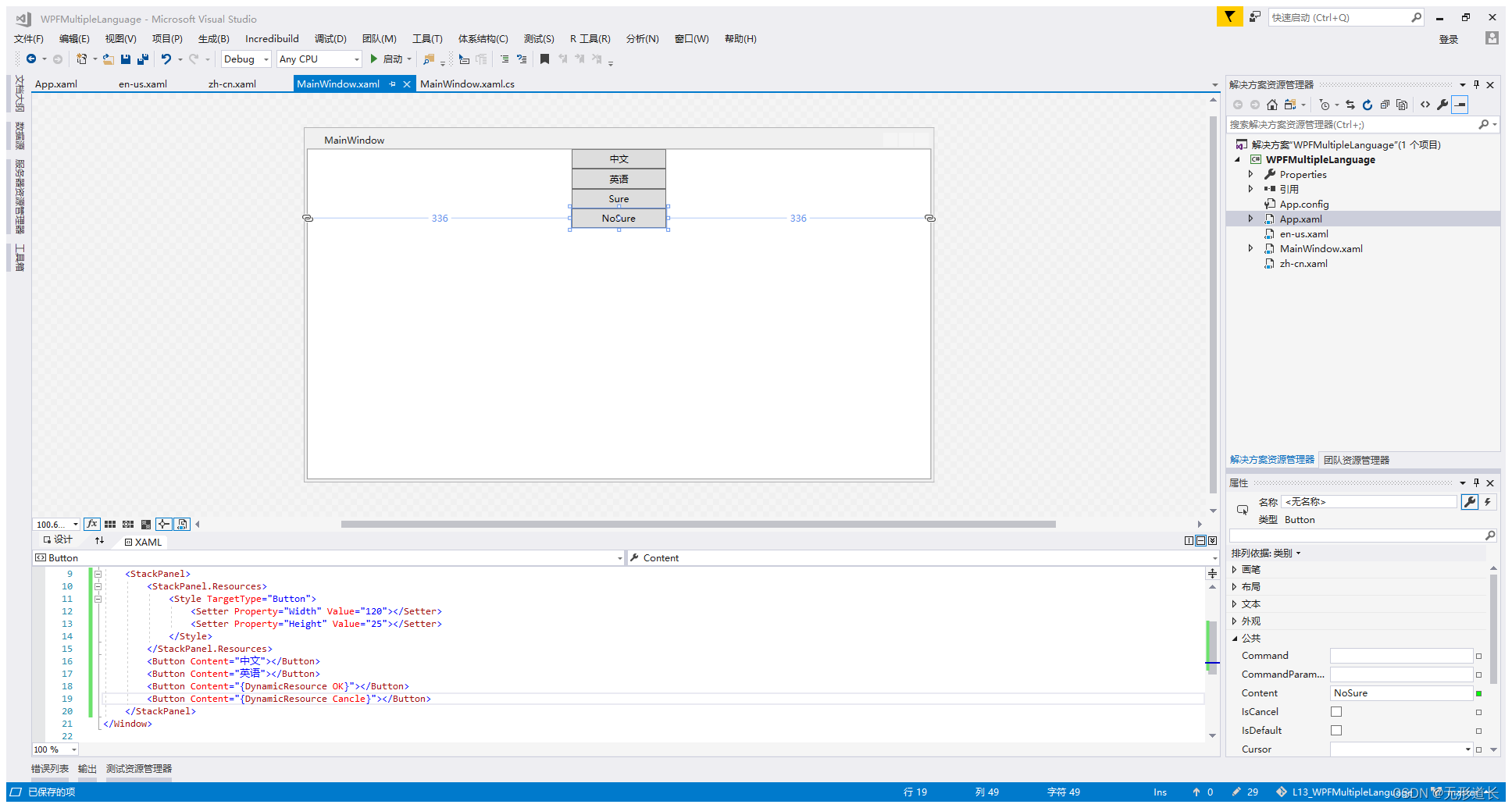Click the Content property marker square
Image resolution: width=1512 pixels, height=808 pixels.
tap(1478, 693)
